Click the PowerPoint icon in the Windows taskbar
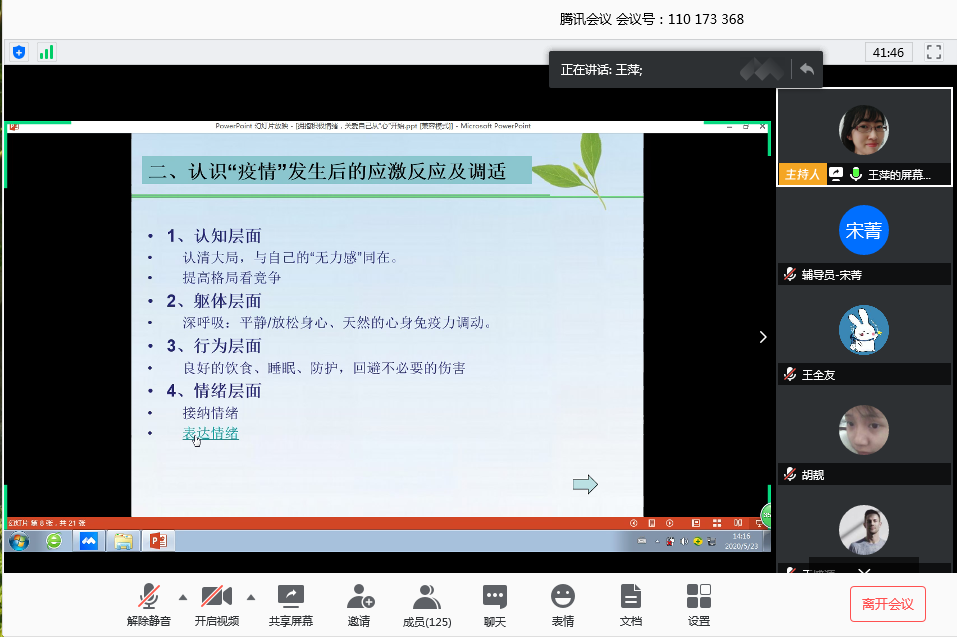The height and width of the screenshot is (637, 957). click(157, 540)
